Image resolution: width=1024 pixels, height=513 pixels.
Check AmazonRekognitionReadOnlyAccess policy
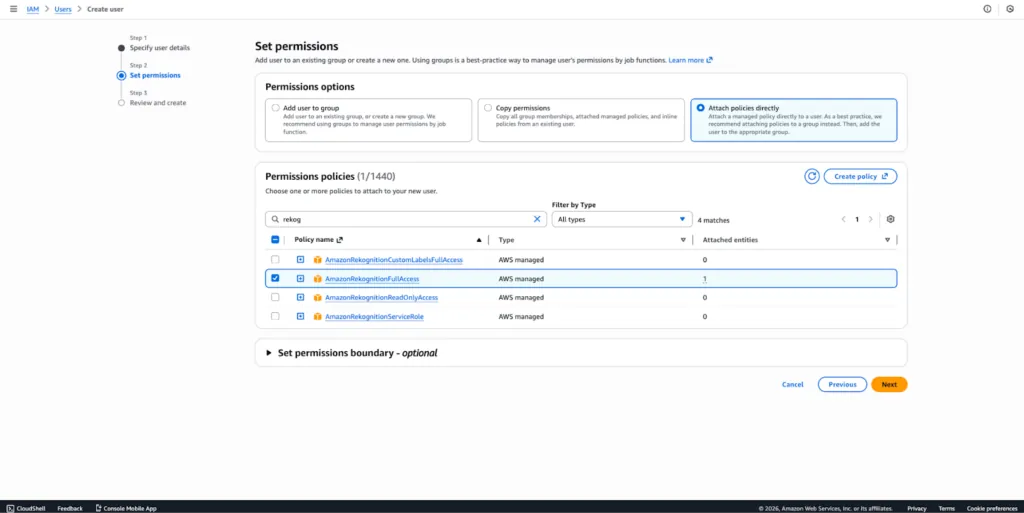(275, 298)
